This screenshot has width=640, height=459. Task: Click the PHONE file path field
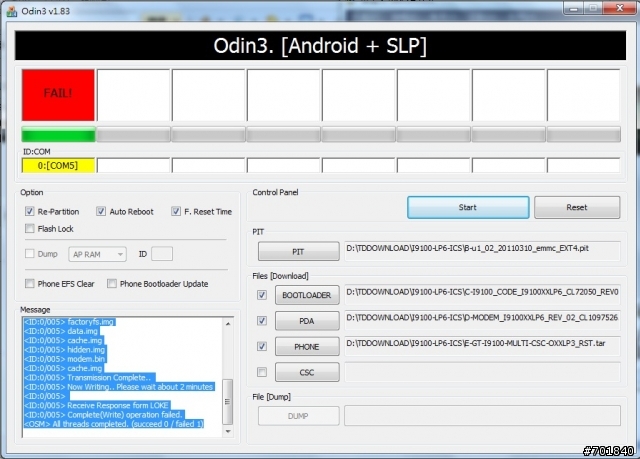pyautogui.click(x=482, y=346)
